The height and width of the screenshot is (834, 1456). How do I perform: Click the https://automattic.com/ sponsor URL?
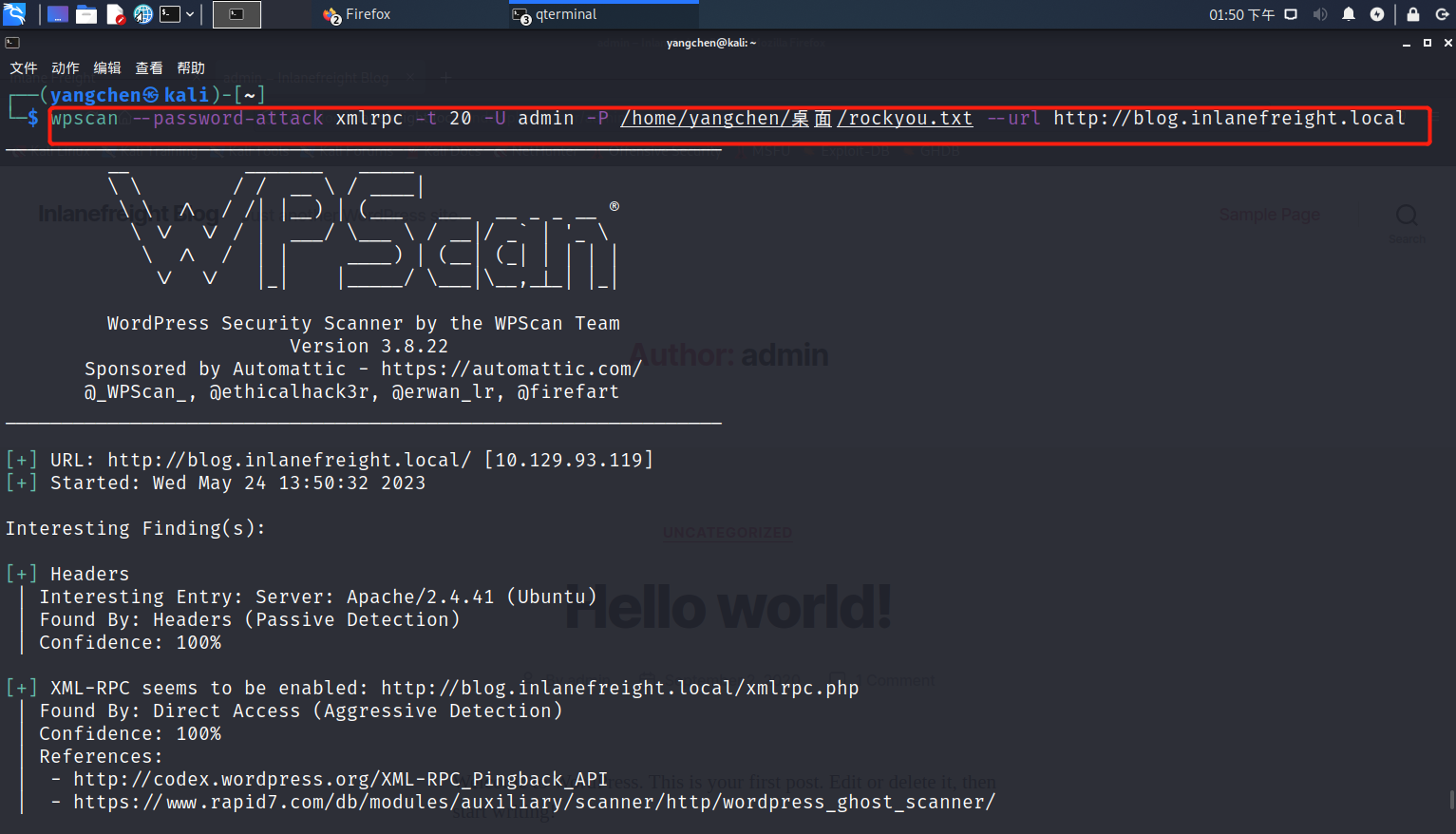pos(512,370)
